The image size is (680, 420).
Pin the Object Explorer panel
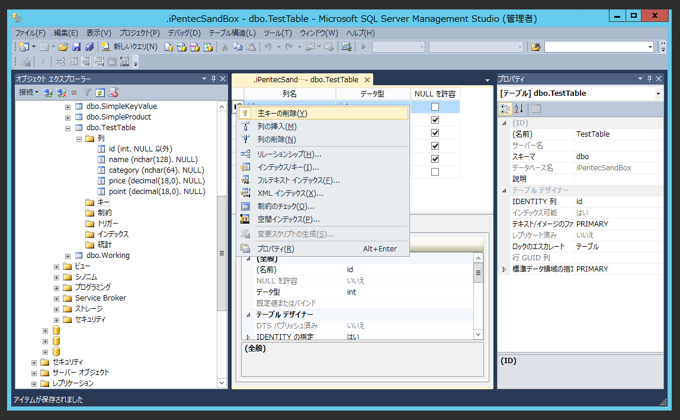click(213, 79)
